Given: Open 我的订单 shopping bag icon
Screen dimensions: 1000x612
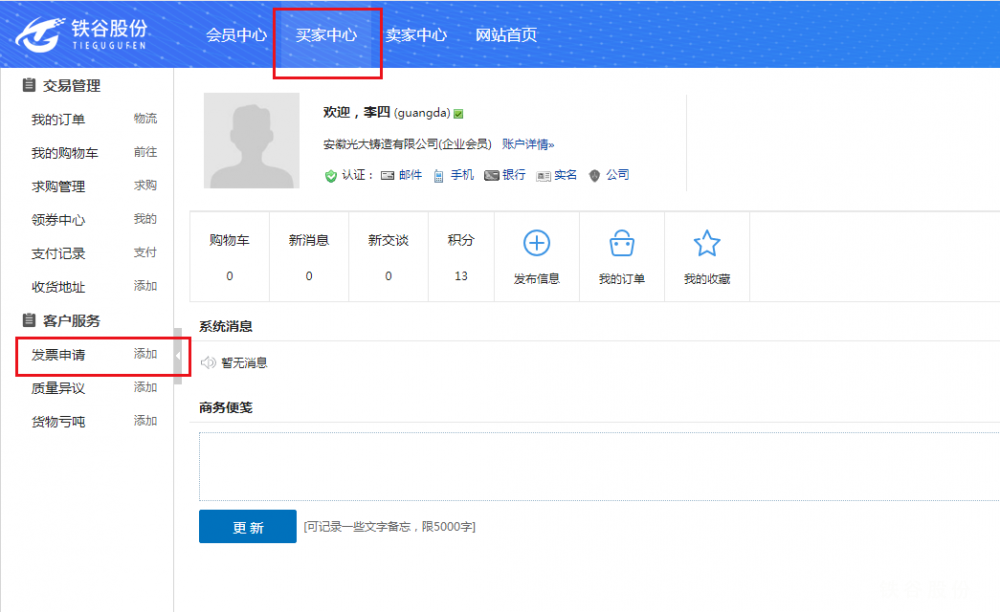Looking at the screenshot, I should point(622,243).
